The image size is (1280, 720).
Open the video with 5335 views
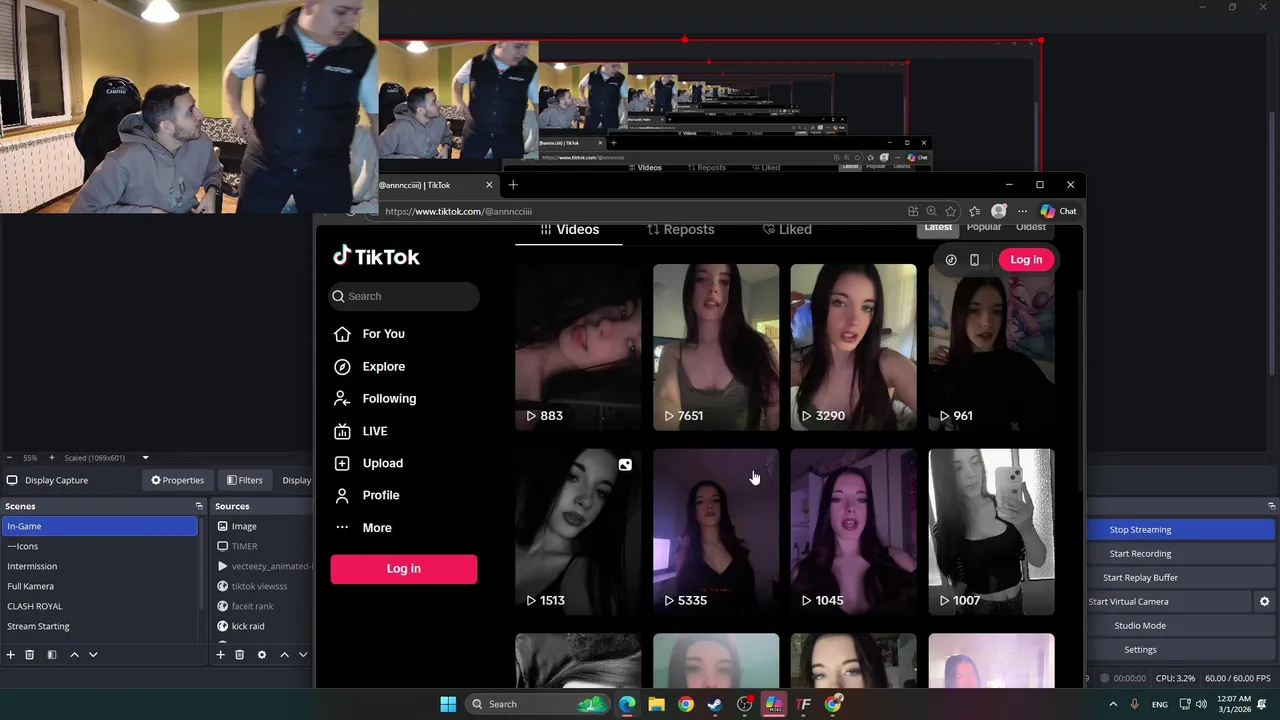[716, 532]
